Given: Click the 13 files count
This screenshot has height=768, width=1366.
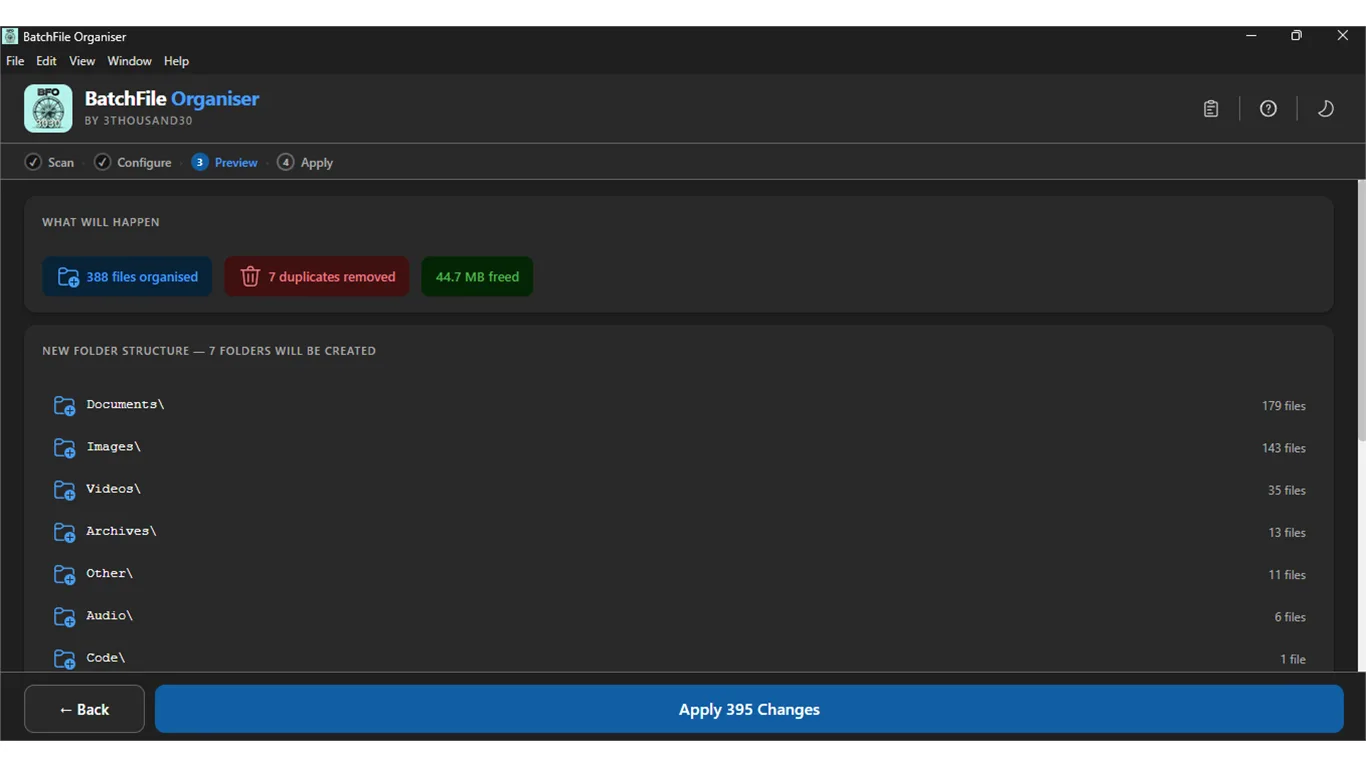Looking at the screenshot, I should pos(1287,532).
